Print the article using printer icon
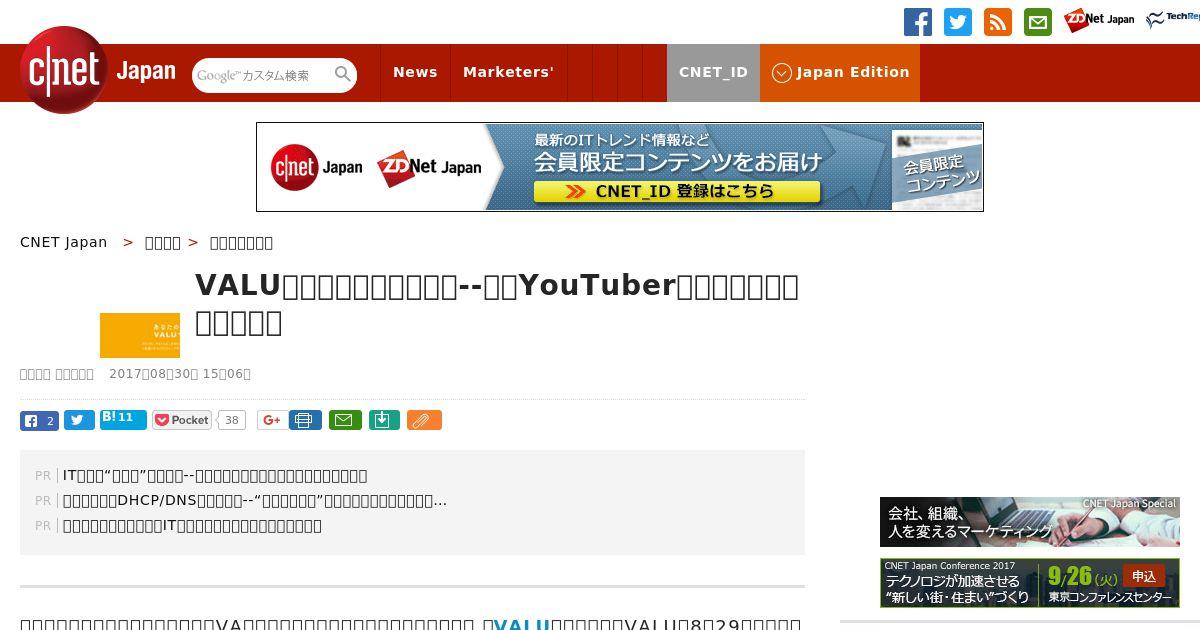This screenshot has width=1200, height=630. click(305, 421)
